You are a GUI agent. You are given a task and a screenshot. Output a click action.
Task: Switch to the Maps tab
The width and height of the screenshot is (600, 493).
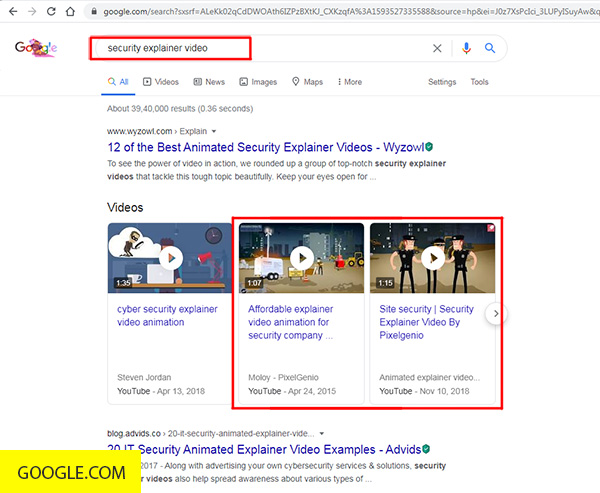pyautogui.click(x=307, y=82)
